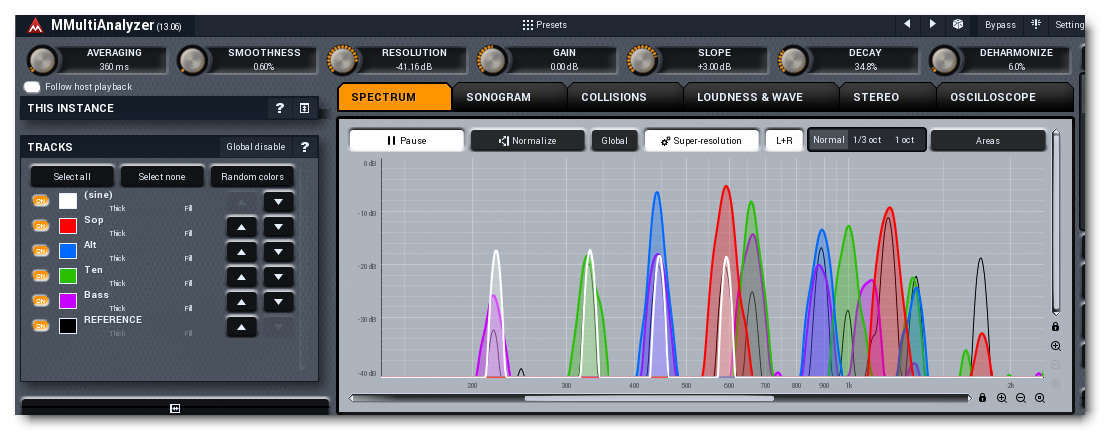Click Random colors button

click(252, 177)
